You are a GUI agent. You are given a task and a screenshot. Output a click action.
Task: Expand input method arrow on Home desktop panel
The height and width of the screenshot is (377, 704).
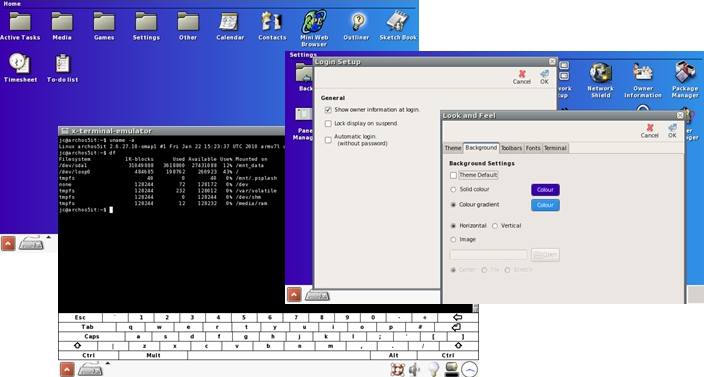point(48,237)
